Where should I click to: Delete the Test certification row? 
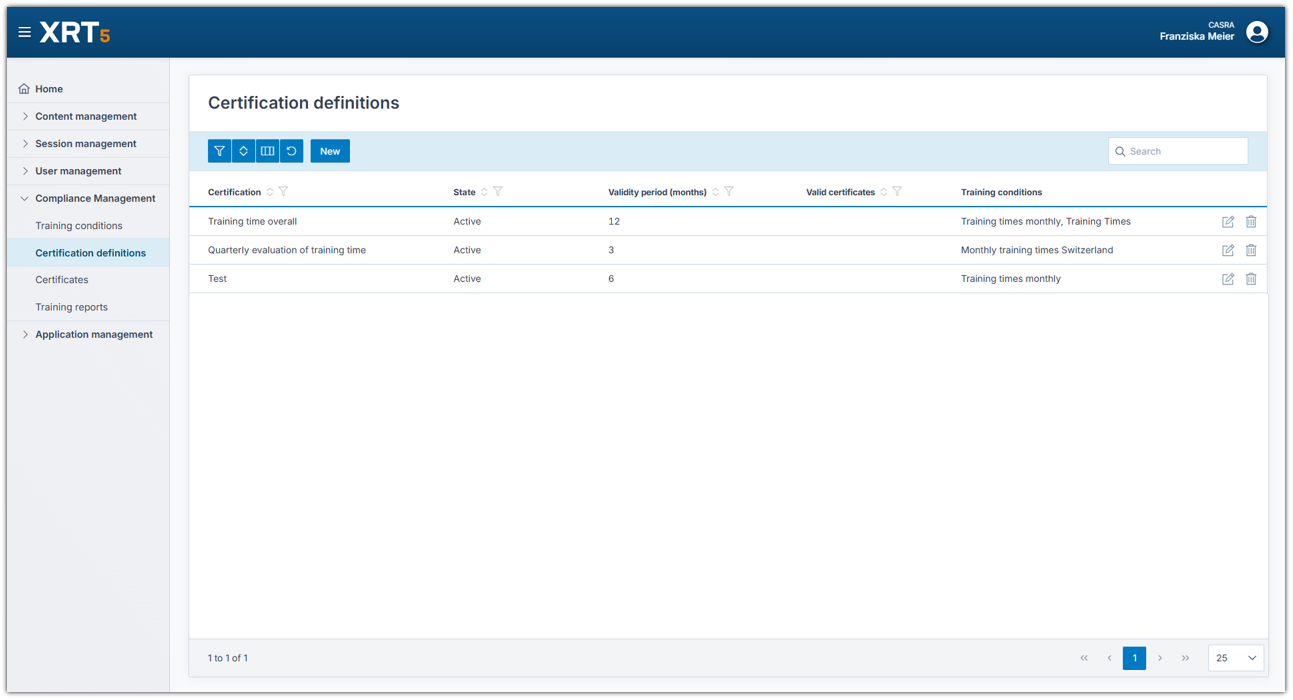1250,279
